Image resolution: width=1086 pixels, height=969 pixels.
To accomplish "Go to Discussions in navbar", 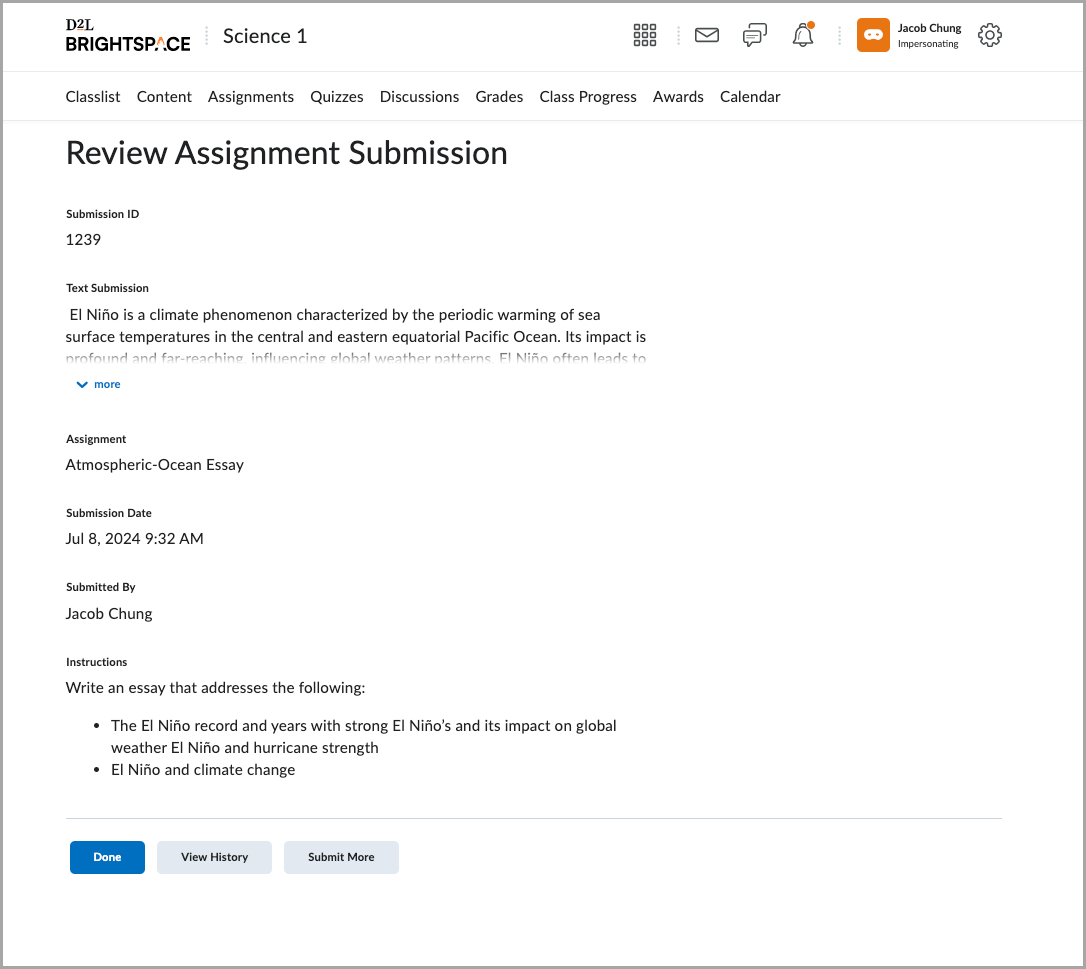I will (x=419, y=97).
